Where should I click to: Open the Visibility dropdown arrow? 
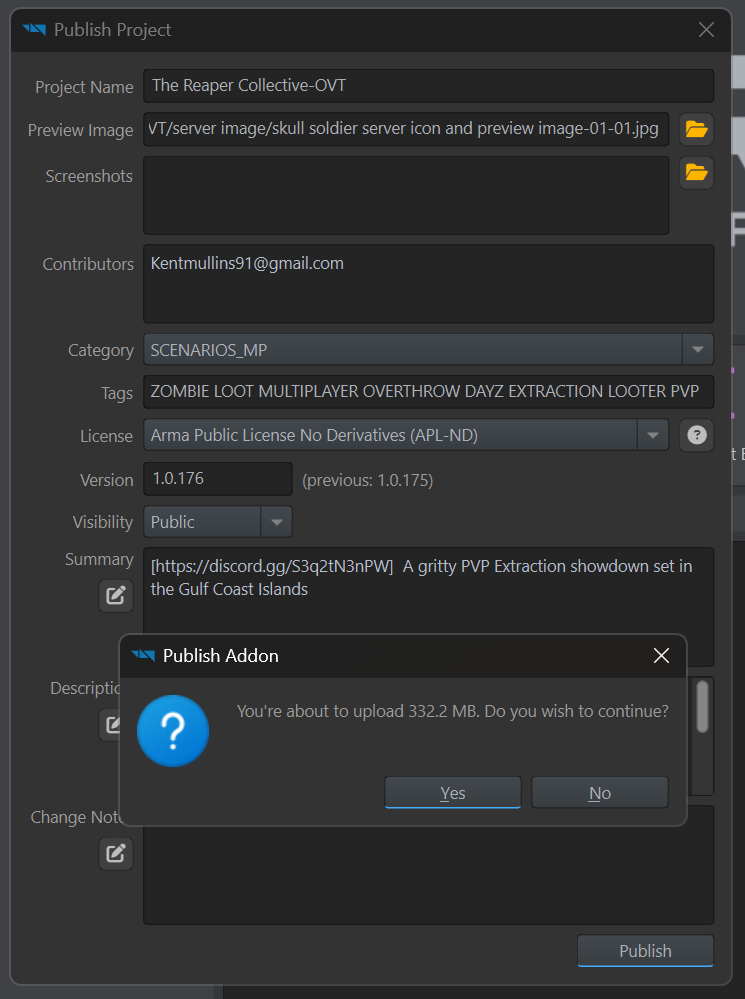[x=277, y=522]
